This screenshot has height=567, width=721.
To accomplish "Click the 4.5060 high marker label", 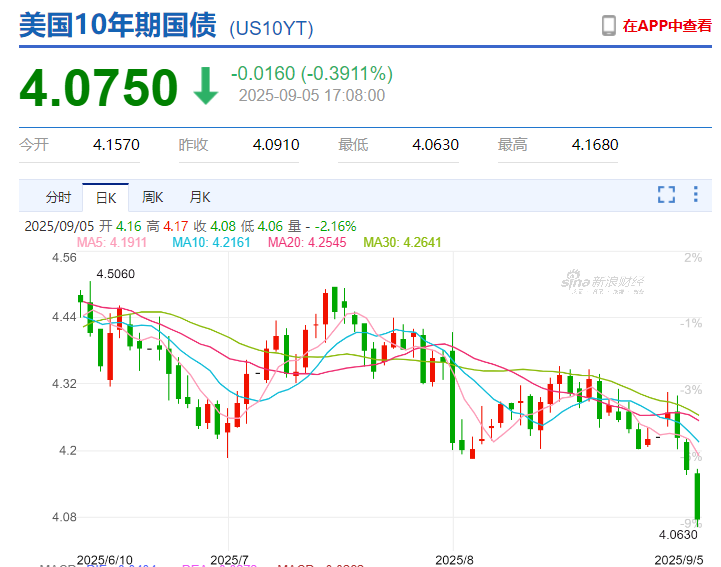I will tap(115, 274).
